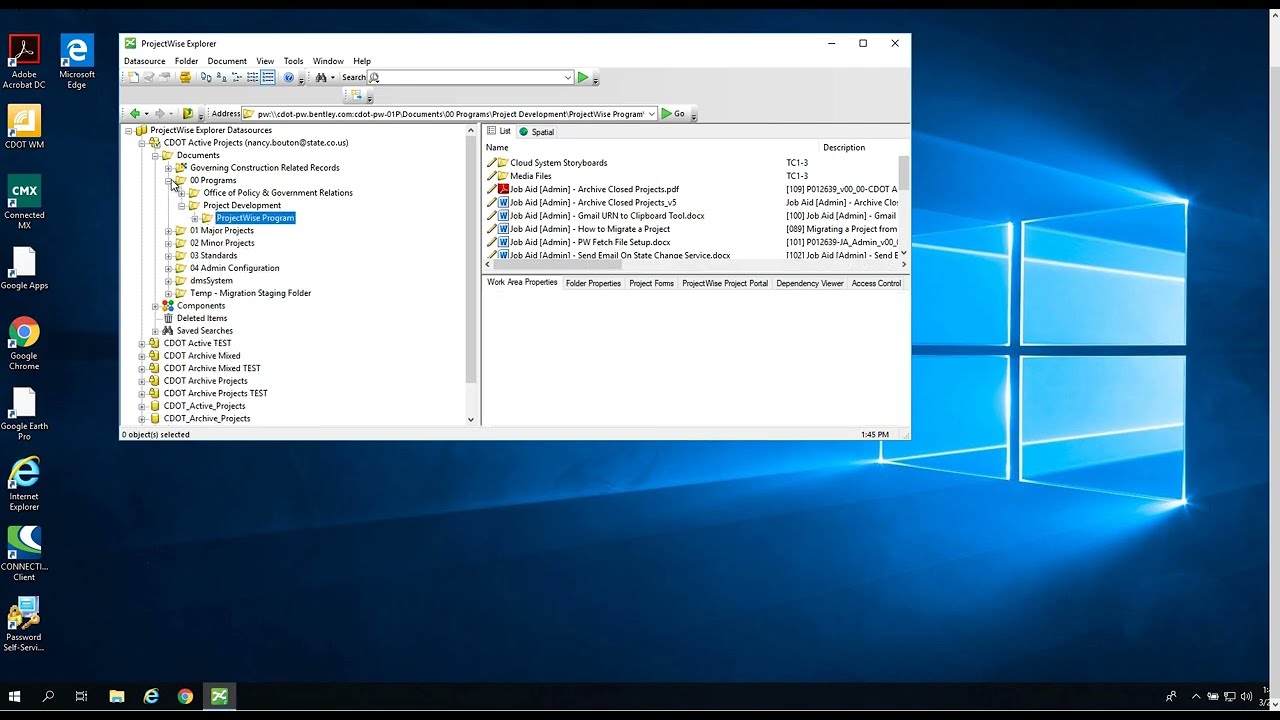Click the binoculars Find icon

(321, 77)
